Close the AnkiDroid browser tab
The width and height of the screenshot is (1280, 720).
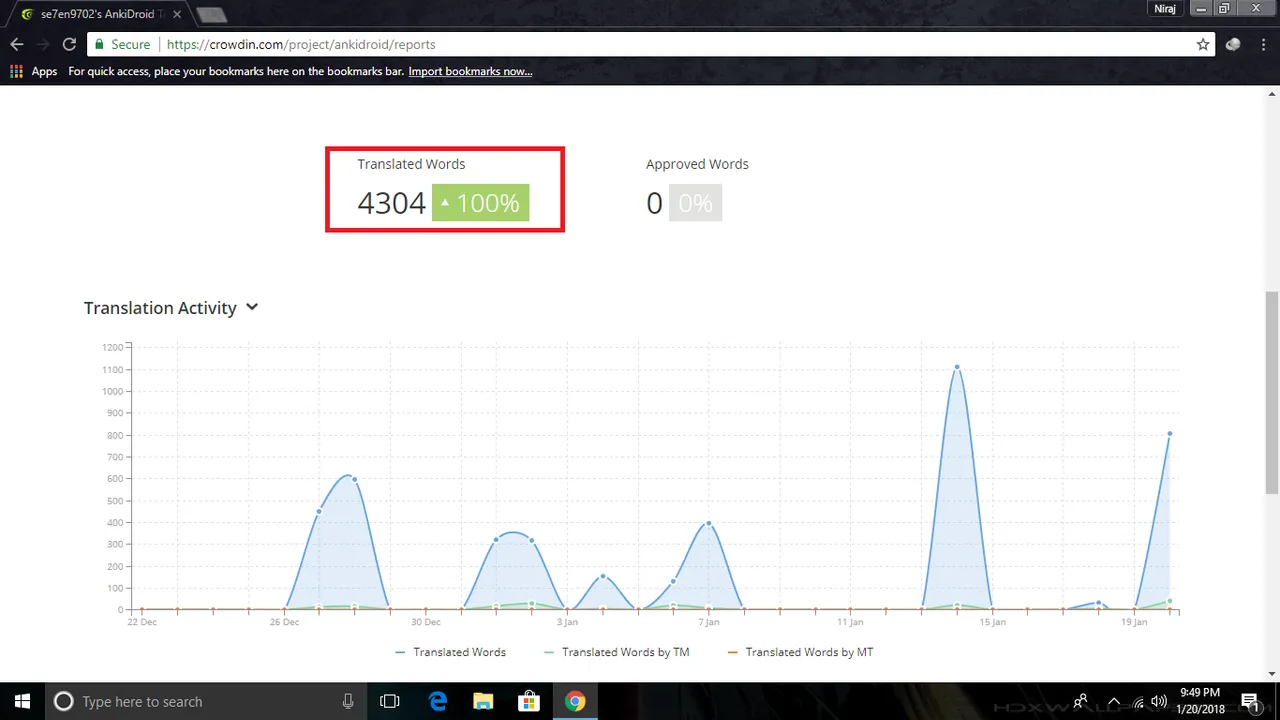tap(176, 14)
